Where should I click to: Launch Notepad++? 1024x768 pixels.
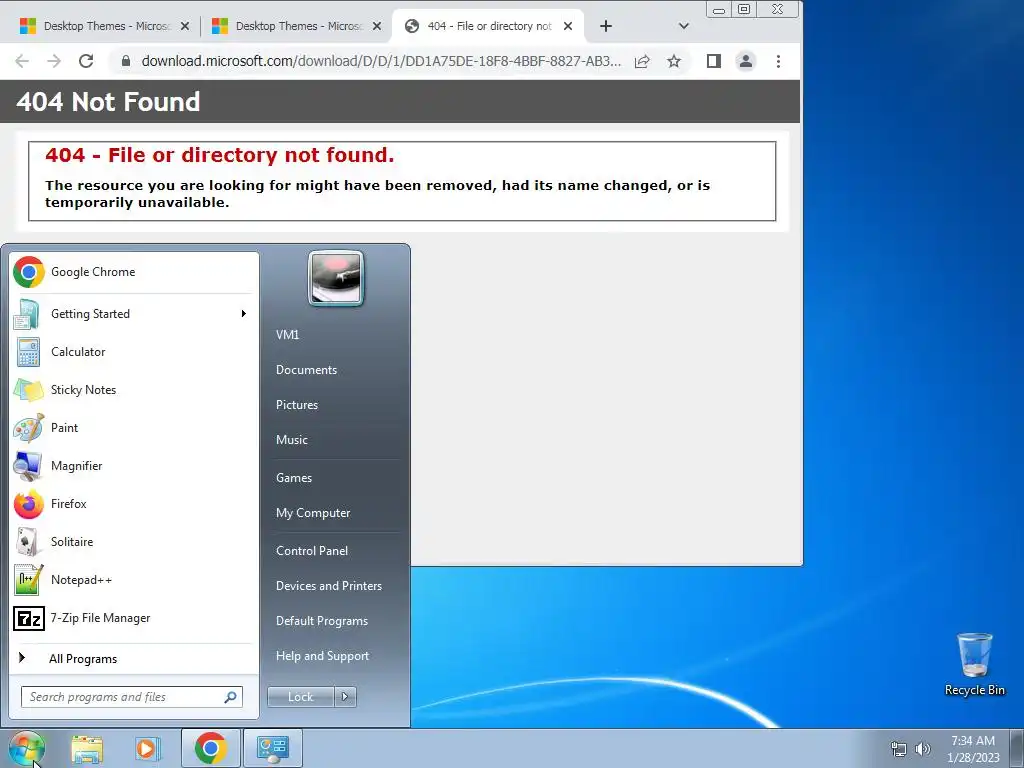(134, 579)
